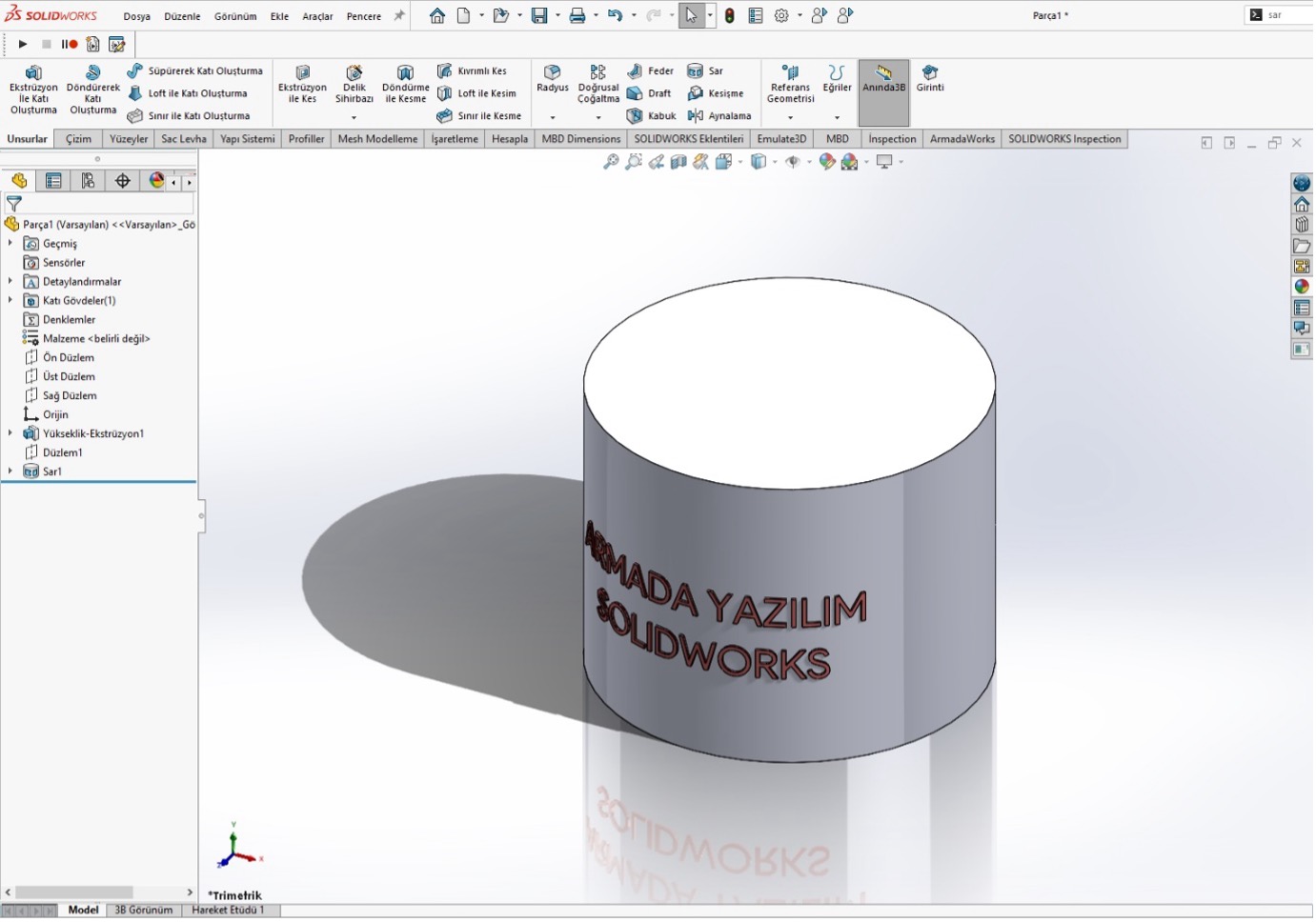1316x922 pixels.
Task: Click Doğrusal Çoğaltma pattern tool
Action: pyautogui.click(x=598, y=85)
